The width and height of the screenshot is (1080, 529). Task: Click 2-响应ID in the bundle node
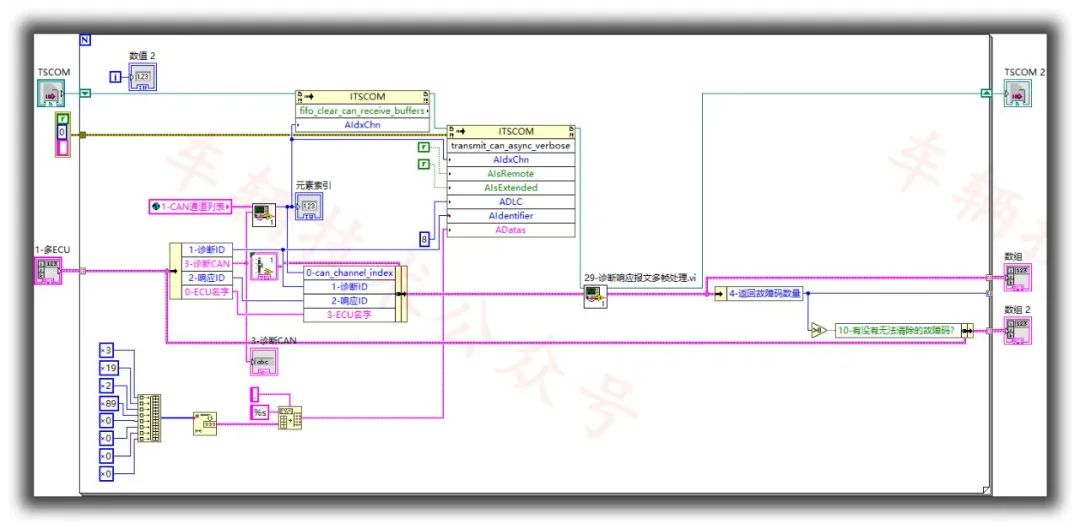350,301
